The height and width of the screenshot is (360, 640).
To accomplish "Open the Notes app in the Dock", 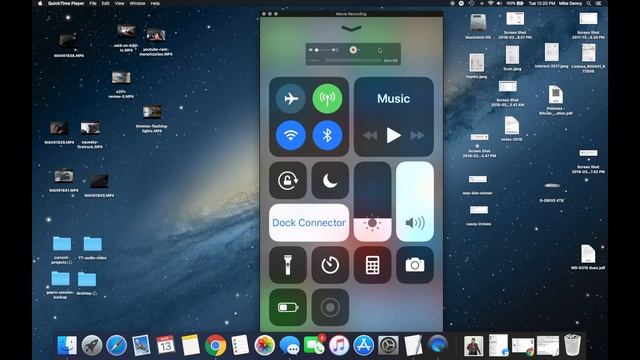I will (x=190, y=345).
